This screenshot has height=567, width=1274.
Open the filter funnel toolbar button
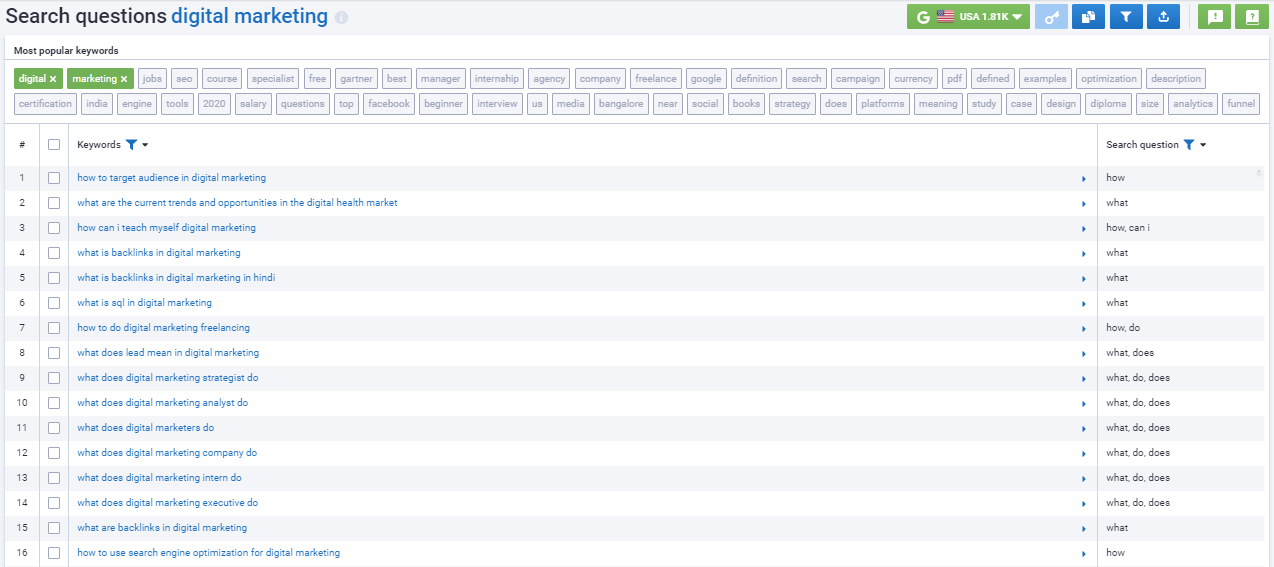(x=1125, y=17)
